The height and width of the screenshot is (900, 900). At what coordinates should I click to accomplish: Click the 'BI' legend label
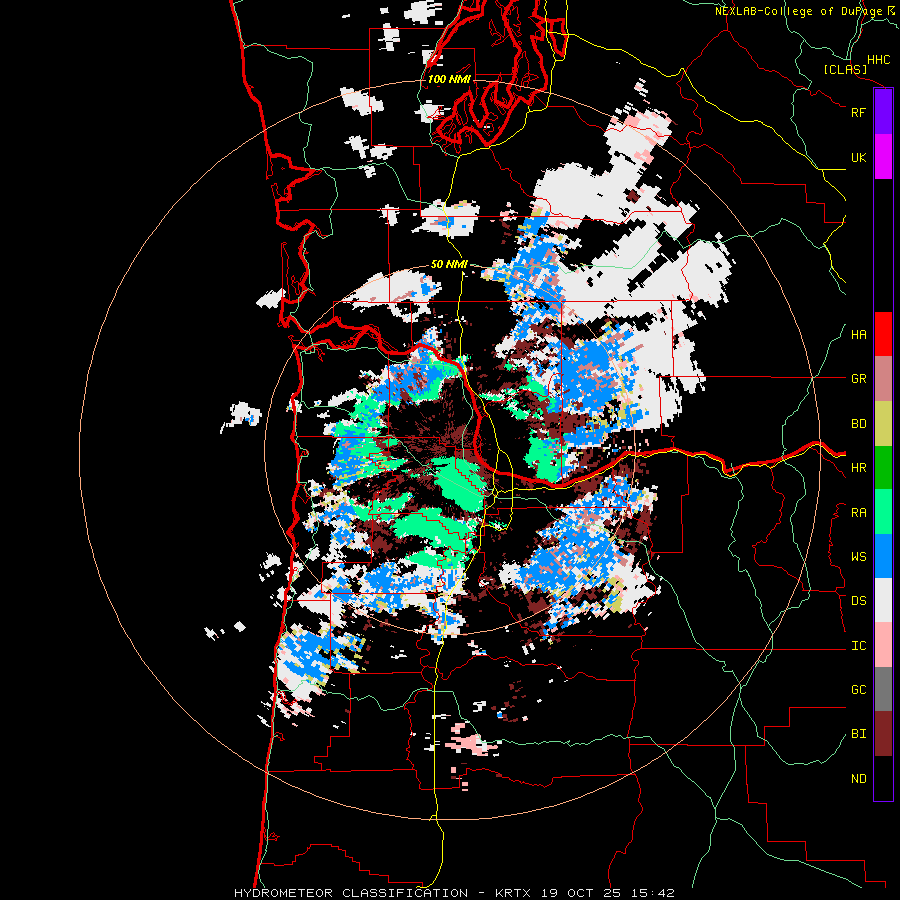858,734
